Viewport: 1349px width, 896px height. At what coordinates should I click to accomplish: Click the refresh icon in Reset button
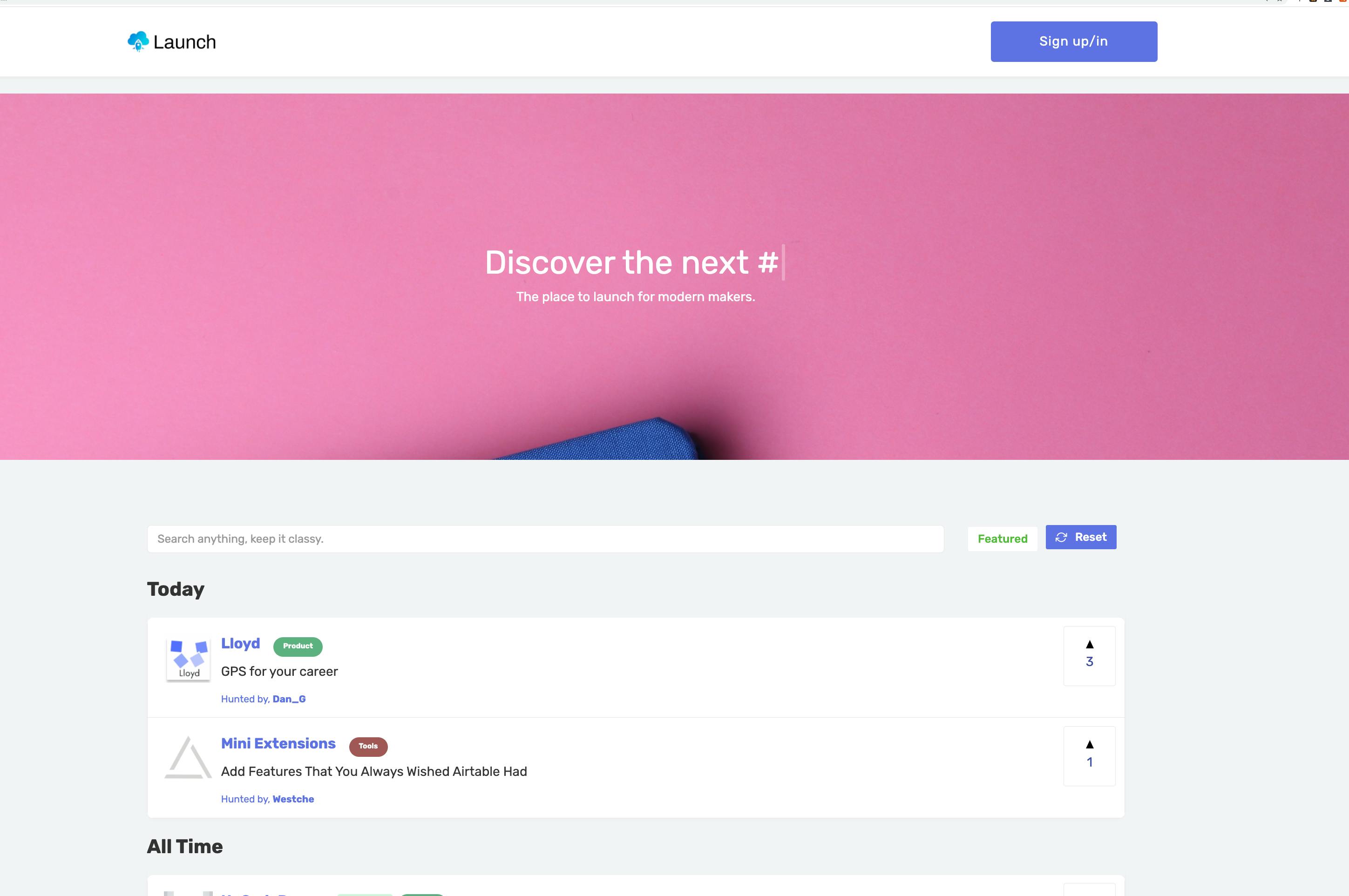1061,537
